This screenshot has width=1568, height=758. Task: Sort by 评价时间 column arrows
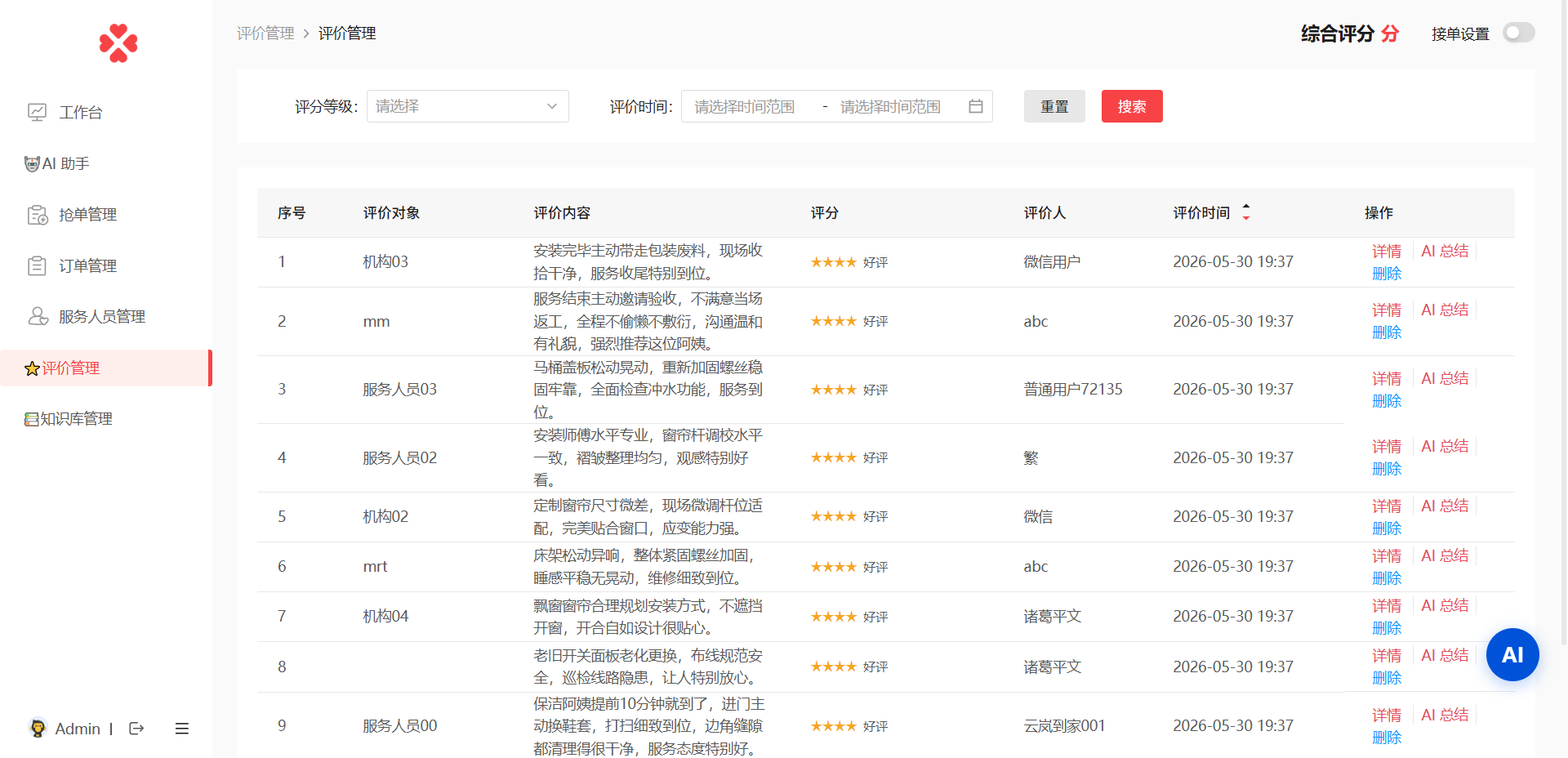pos(1246,212)
